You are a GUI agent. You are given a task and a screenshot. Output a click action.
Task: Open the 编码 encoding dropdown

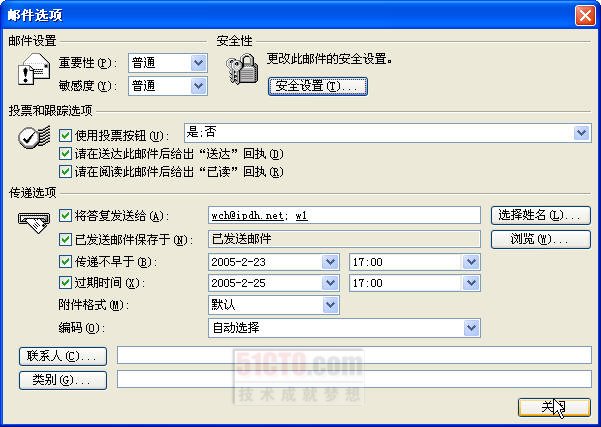pos(472,327)
